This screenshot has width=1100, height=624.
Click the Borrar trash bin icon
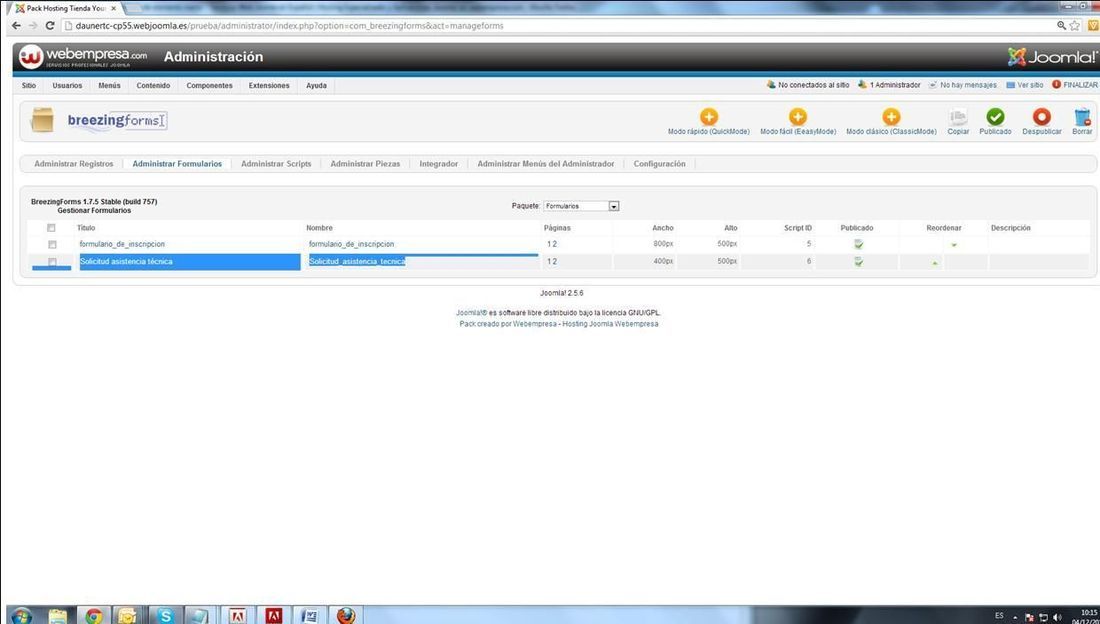(x=1082, y=117)
